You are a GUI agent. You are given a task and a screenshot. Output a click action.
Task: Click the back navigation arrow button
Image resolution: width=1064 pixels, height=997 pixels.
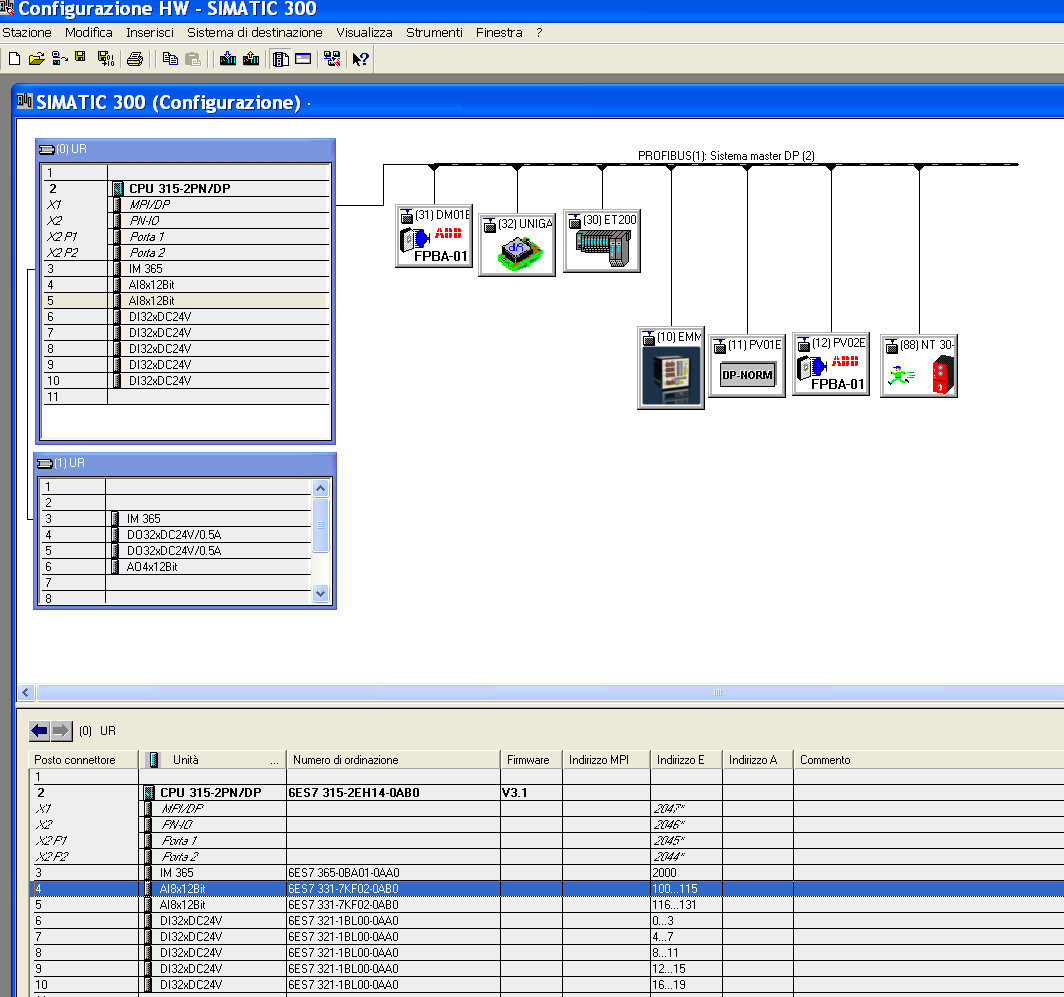pos(39,731)
